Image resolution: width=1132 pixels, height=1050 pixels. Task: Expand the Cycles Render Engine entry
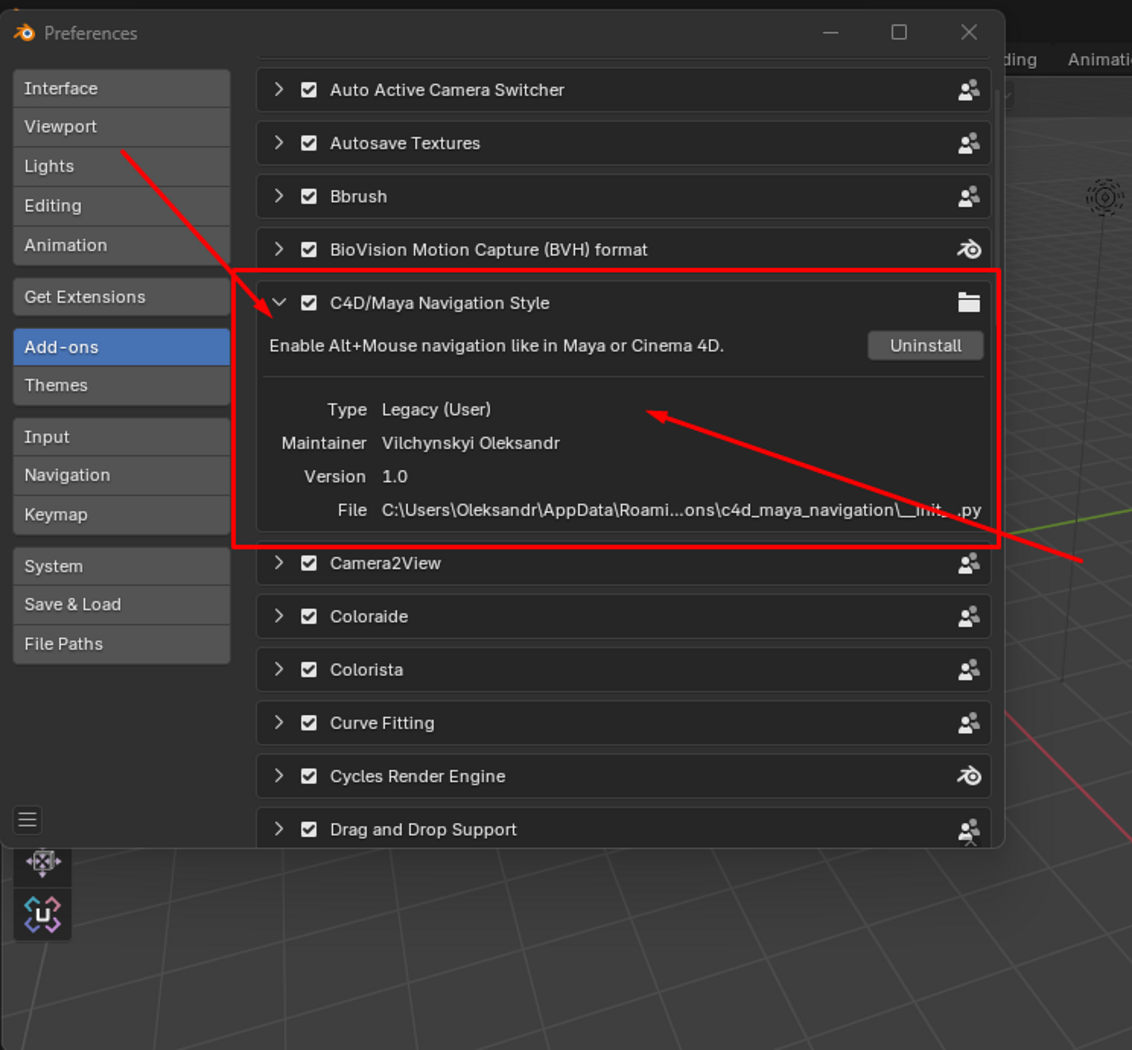pyautogui.click(x=279, y=776)
